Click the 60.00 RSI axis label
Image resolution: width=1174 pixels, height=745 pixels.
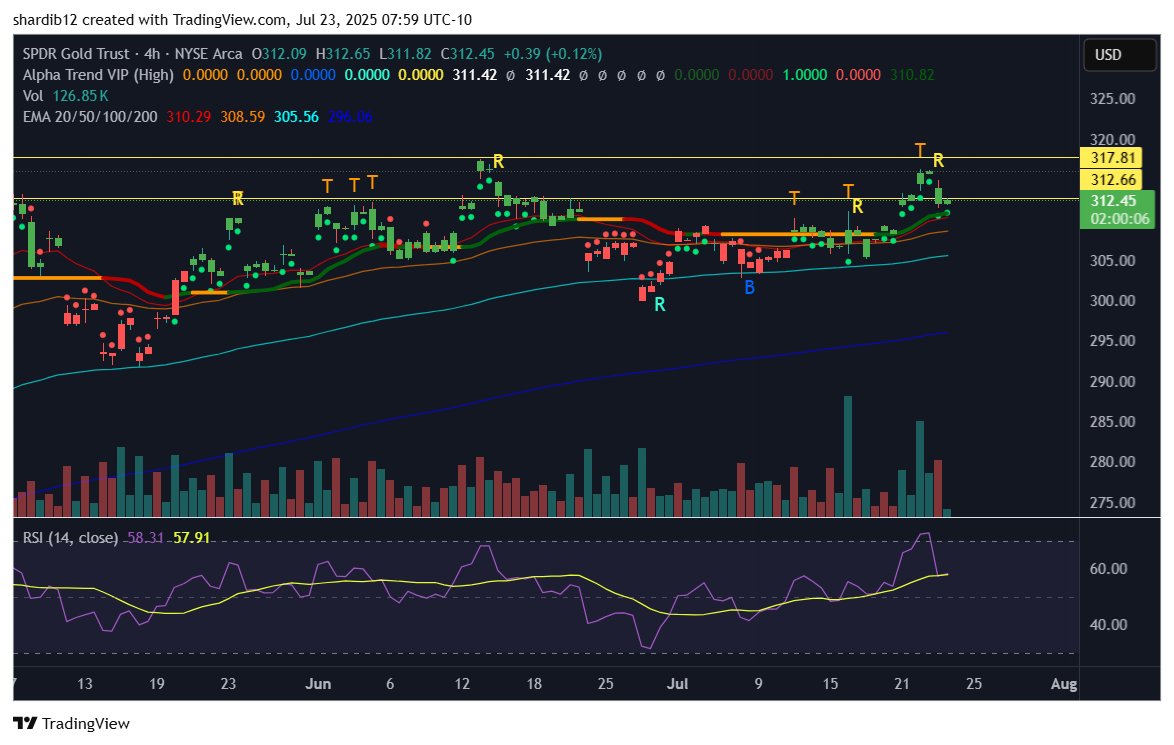point(1108,568)
